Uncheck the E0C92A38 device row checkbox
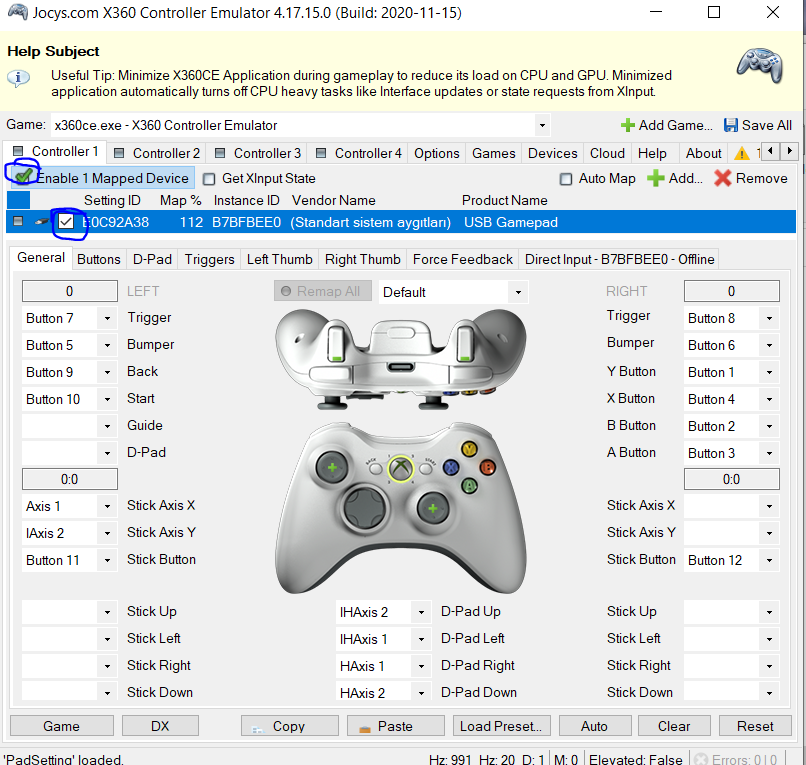Viewport: 806px width, 765px height. pyautogui.click(x=66, y=222)
